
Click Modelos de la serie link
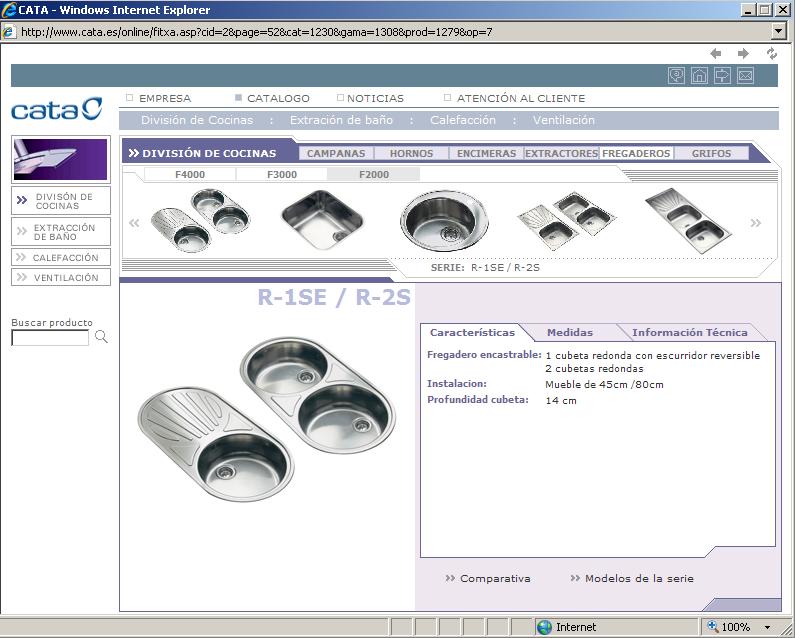tap(638, 579)
